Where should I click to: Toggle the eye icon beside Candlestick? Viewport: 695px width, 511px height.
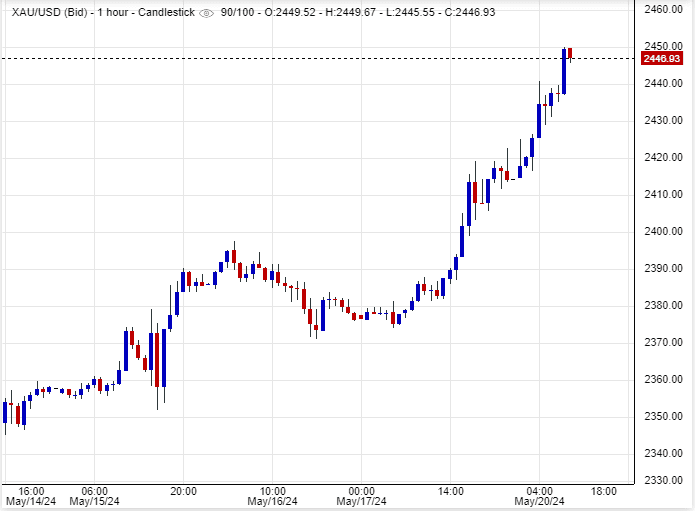click(207, 12)
